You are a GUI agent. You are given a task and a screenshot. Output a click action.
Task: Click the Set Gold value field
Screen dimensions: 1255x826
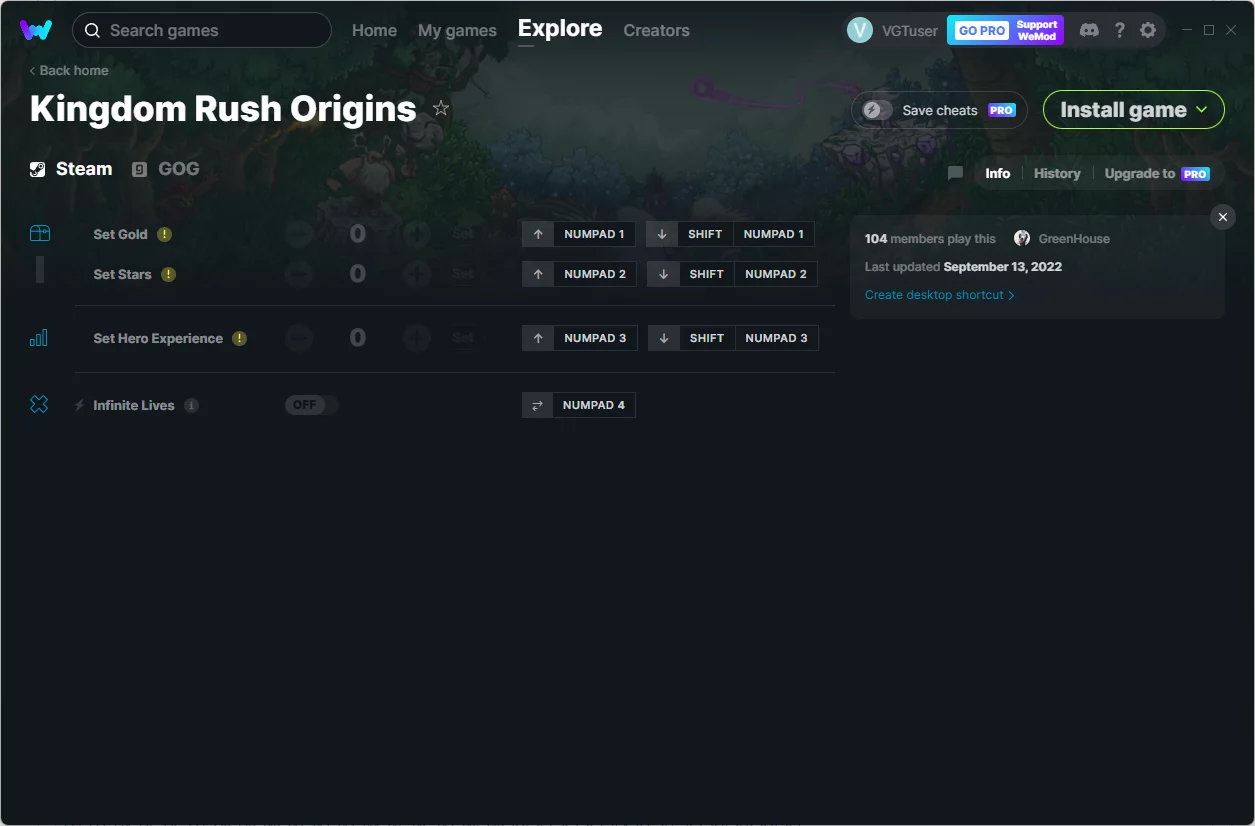pos(358,234)
